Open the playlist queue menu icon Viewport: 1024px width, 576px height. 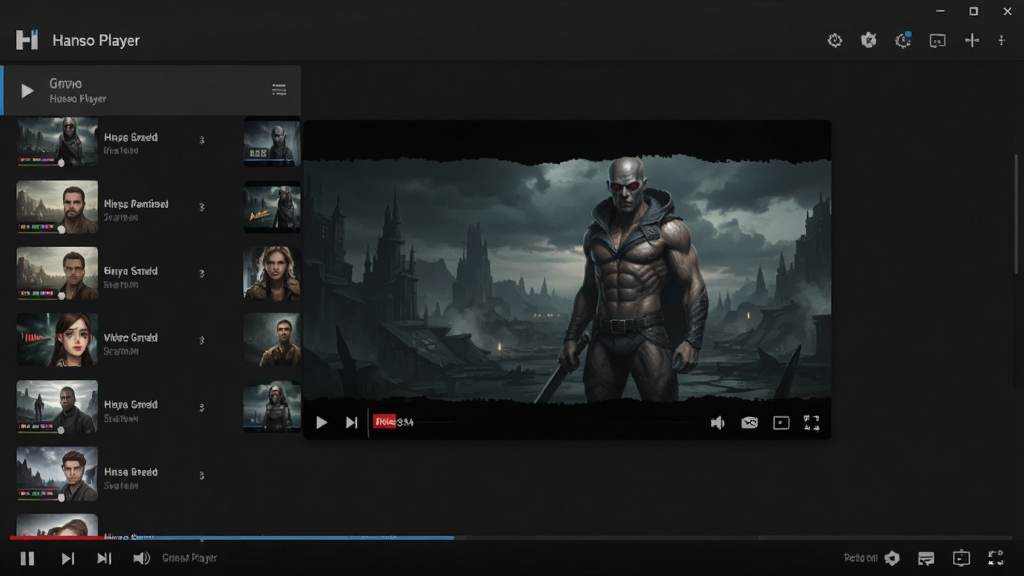pos(279,89)
